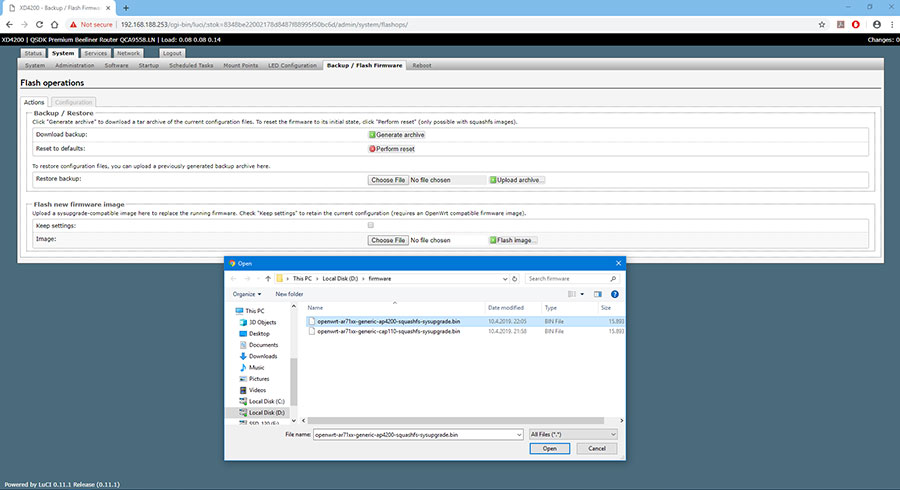The width and height of the screenshot is (900, 490).
Task: Bookmark this page with the star icon
Action: click(823, 22)
